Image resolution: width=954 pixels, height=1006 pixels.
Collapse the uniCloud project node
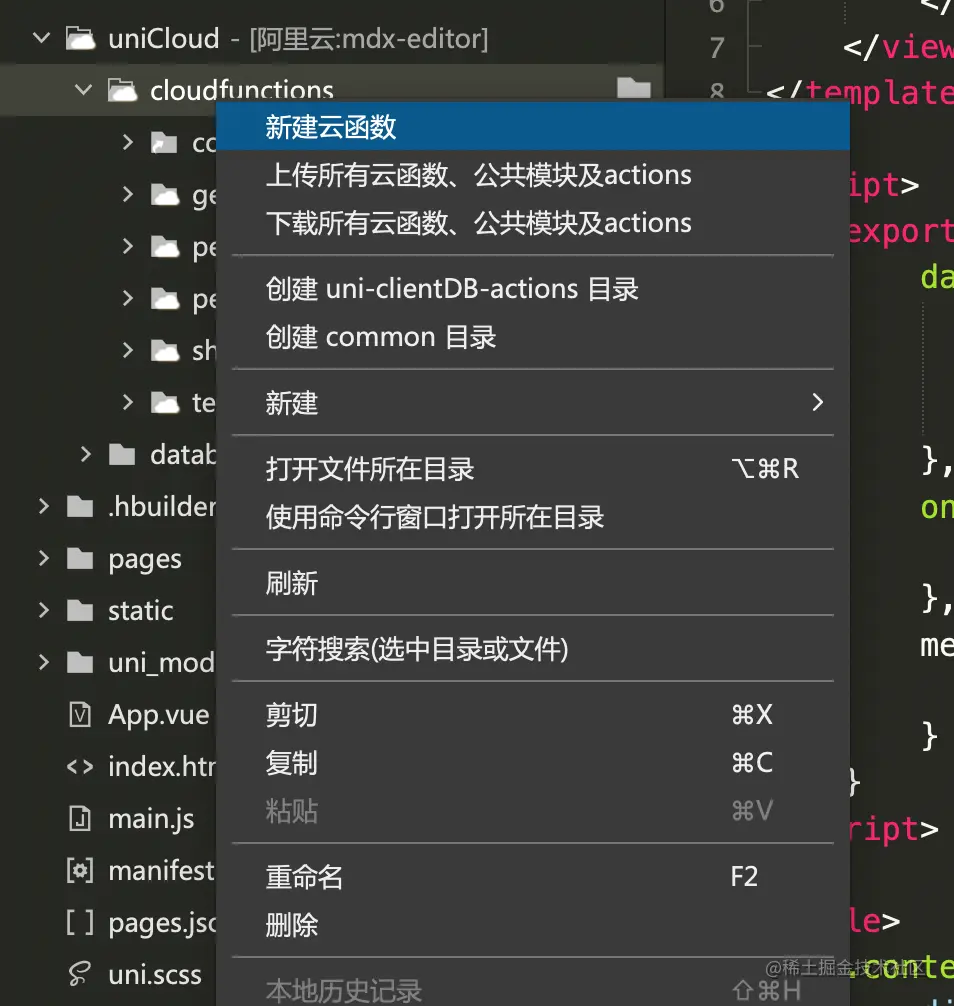40,38
